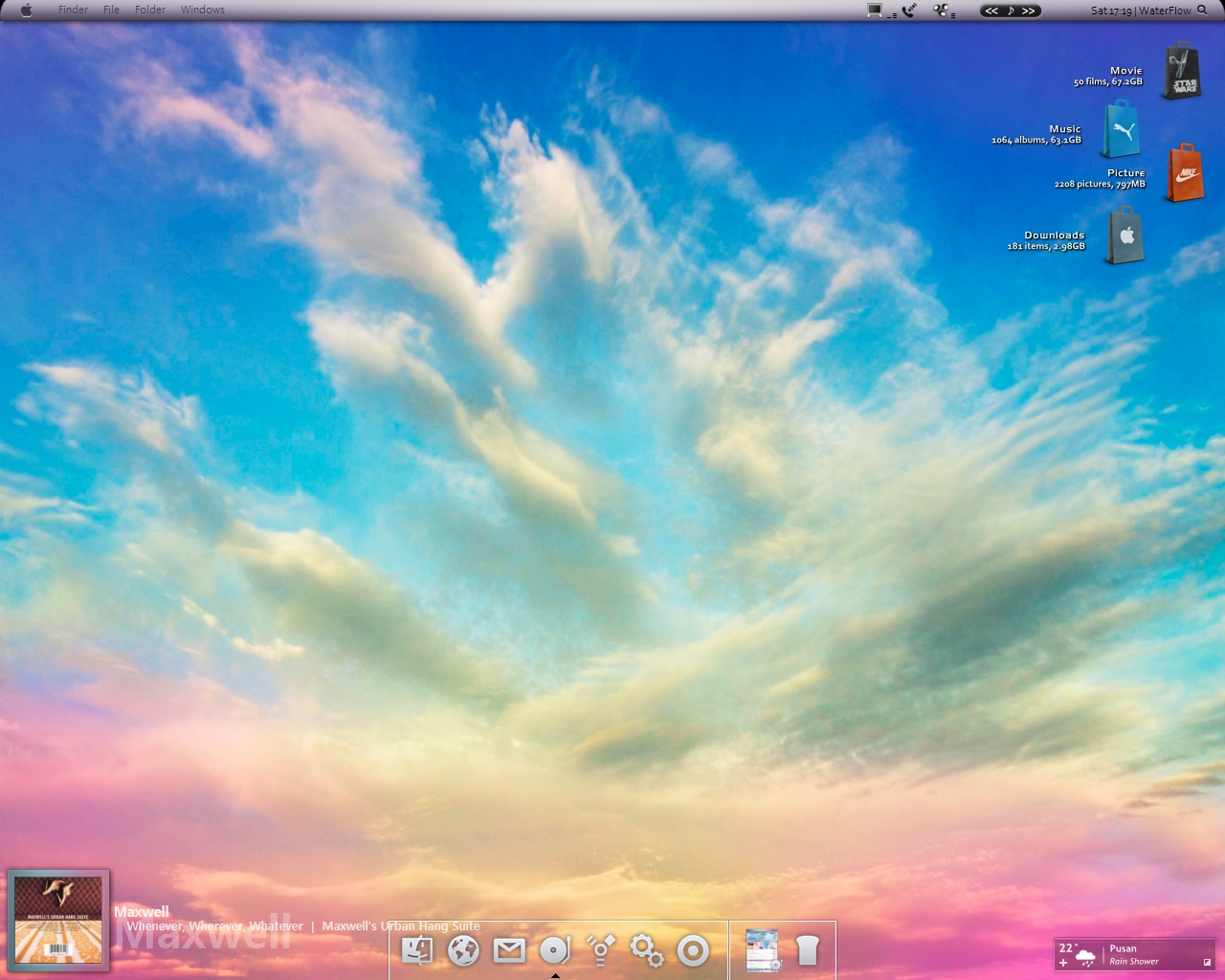Open the Folder menu
This screenshot has height=980, width=1225.
click(150, 10)
